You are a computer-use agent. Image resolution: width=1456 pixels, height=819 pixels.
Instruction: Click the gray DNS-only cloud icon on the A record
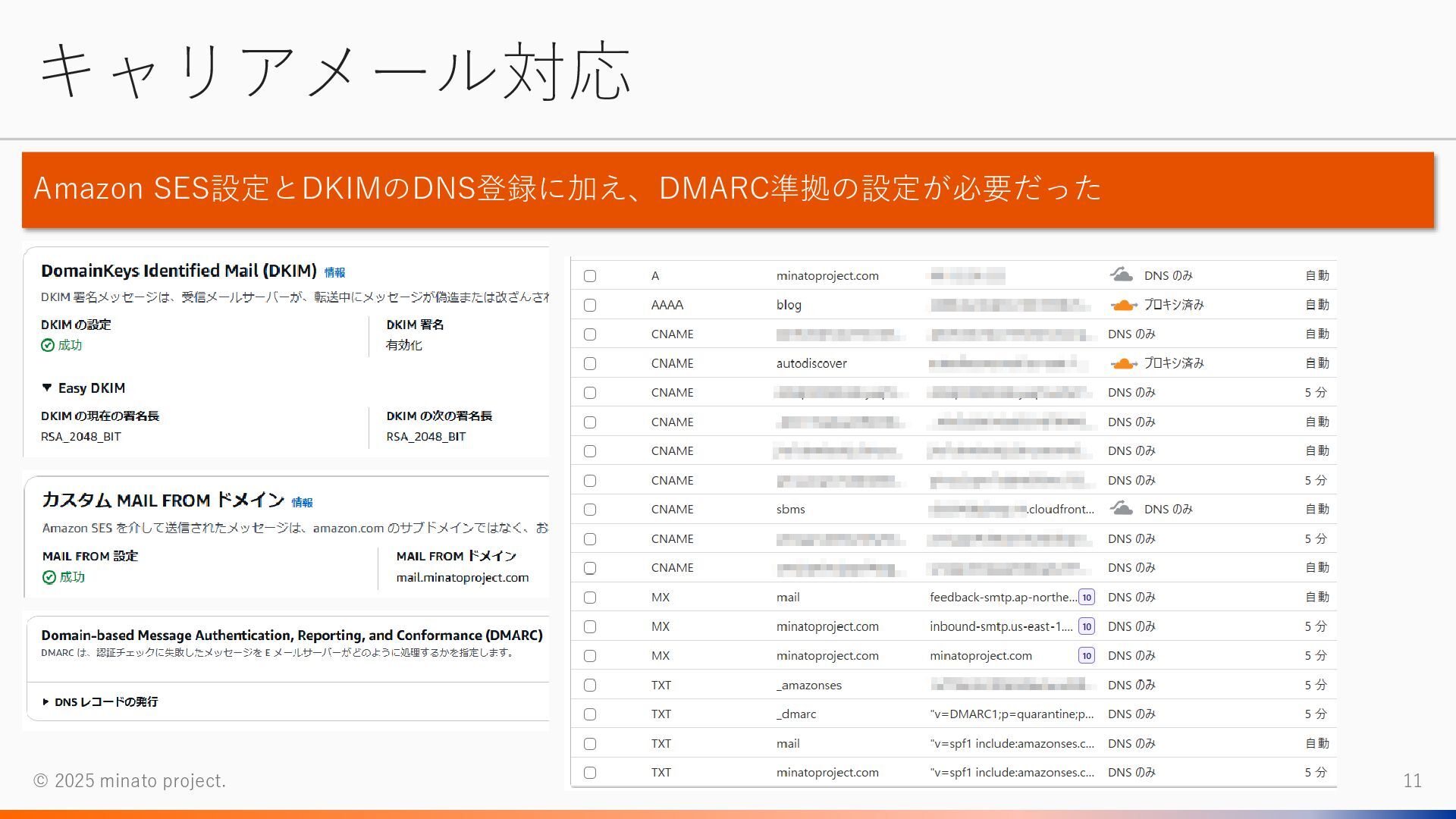click(1121, 275)
